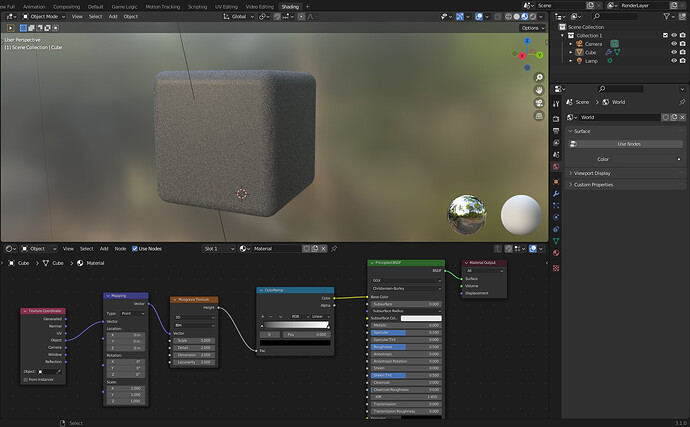Click the ColorRamp add stop plus button

click(263, 317)
